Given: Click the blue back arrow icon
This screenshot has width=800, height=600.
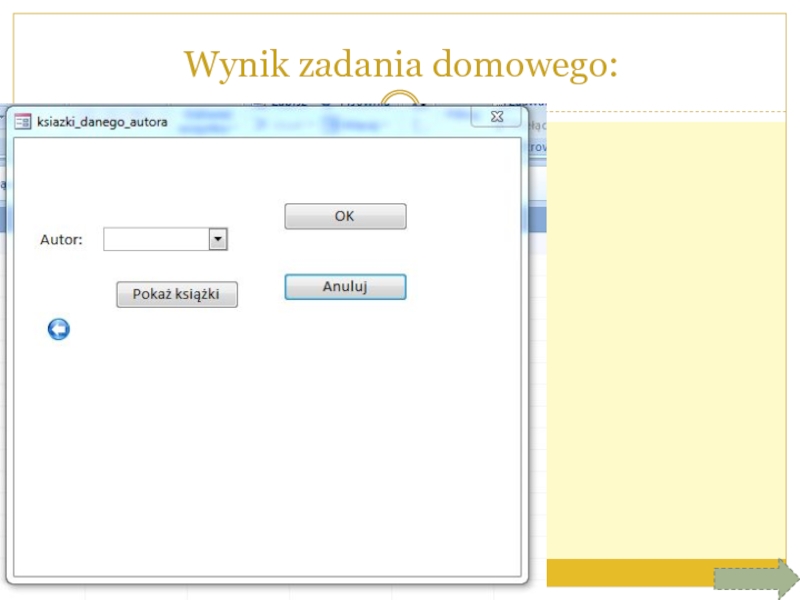Looking at the screenshot, I should [59, 329].
